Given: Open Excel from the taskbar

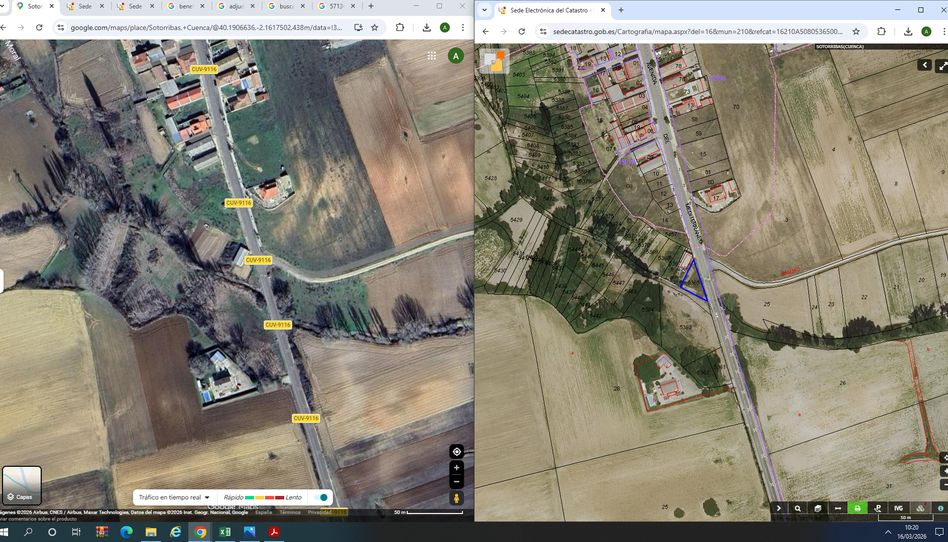Looking at the screenshot, I should [x=225, y=532].
